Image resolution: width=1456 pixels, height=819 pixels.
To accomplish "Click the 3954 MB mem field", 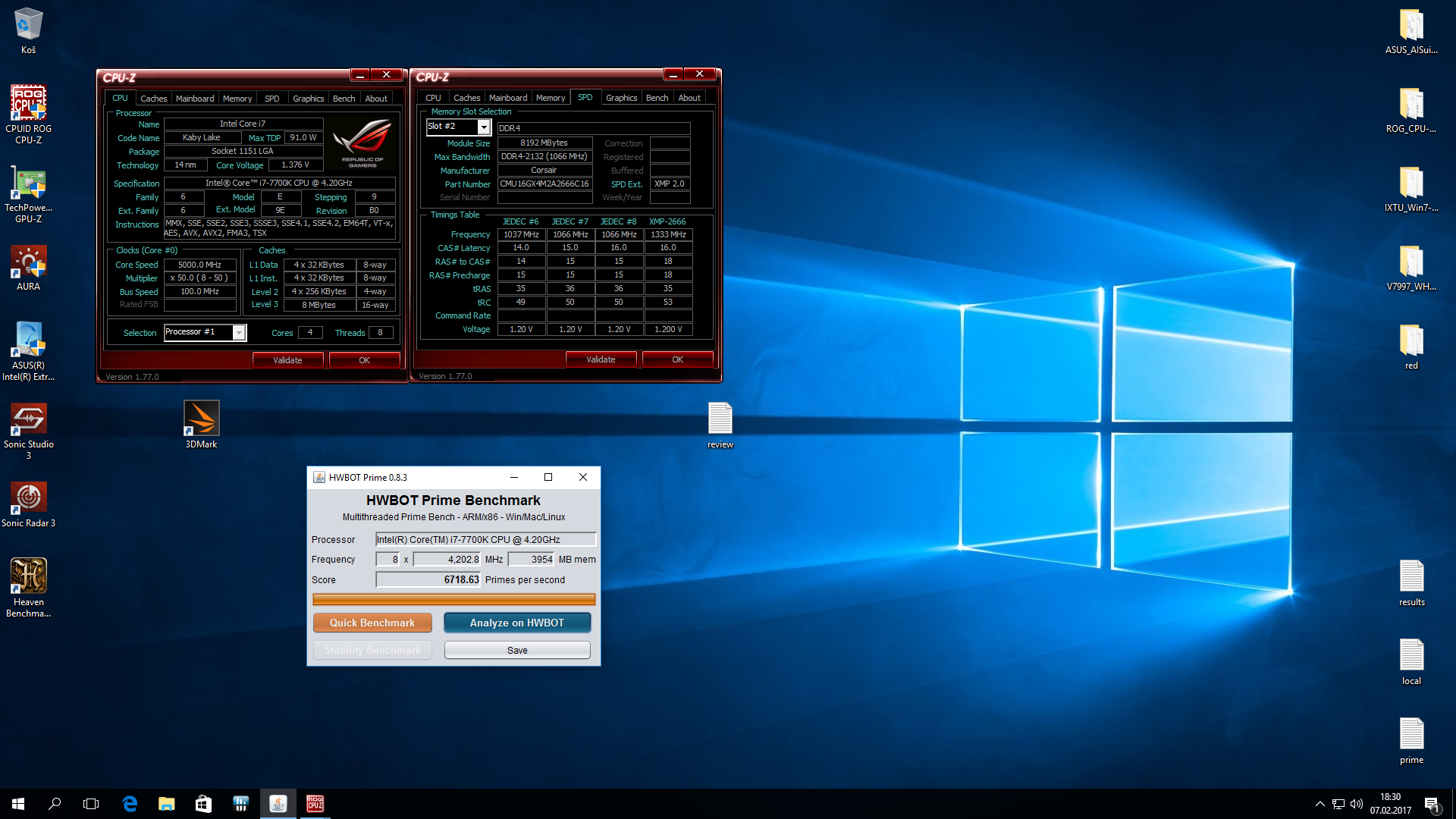I will pyautogui.click(x=531, y=560).
